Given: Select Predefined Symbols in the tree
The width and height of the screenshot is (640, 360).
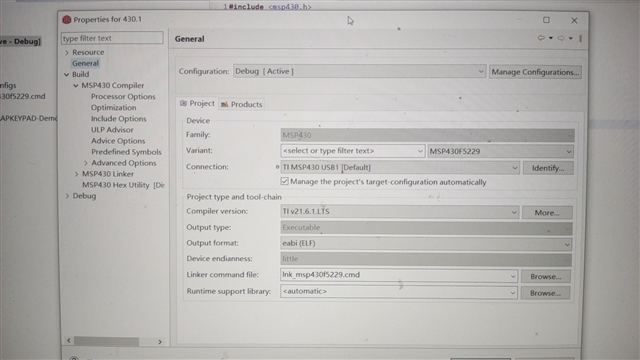Looking at the screenshot, I should click(126, 152).
